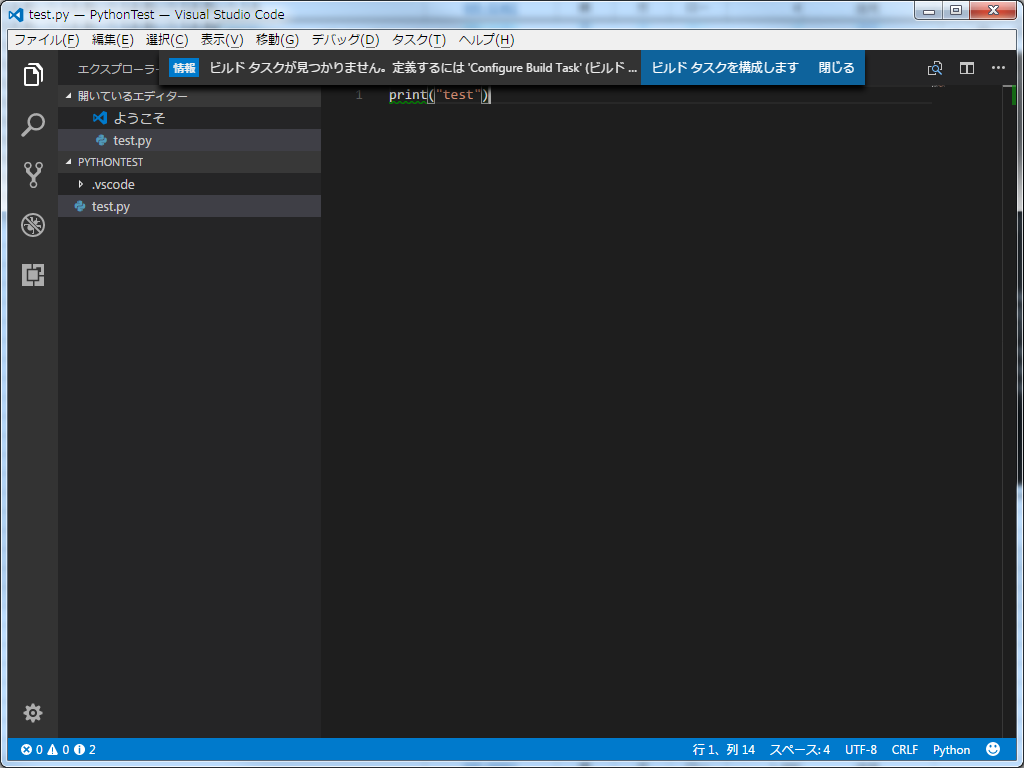This screenshot has width=1024, height=768.
Task: Click line number 1 in gutter
Action: pos(359,95)
